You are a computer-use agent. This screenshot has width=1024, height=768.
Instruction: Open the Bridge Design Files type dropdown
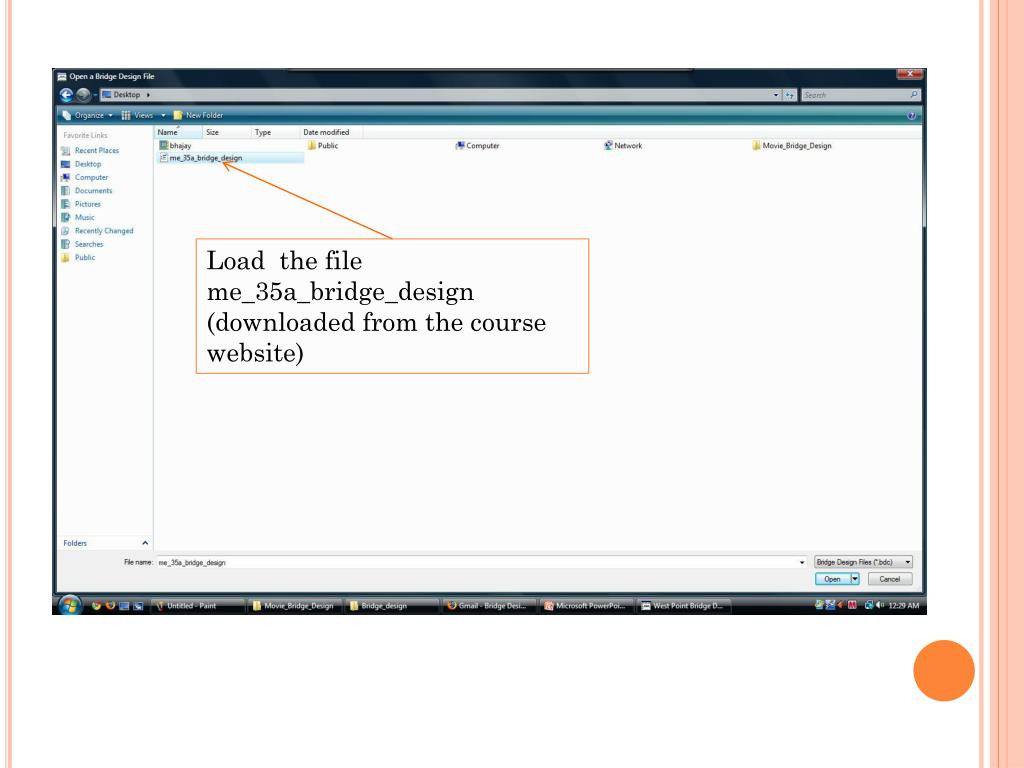click(863, 562)
